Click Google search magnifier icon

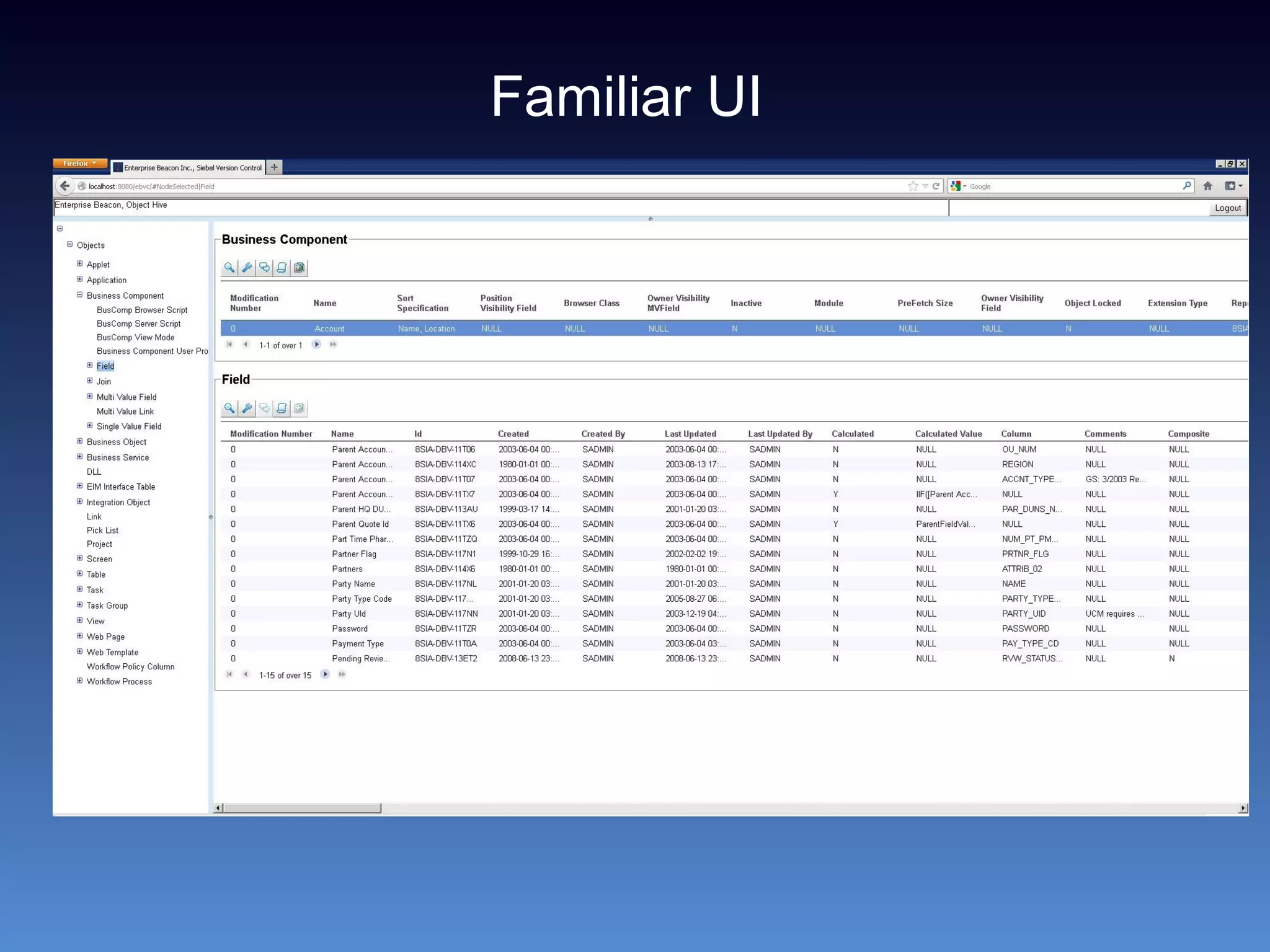[x=1186, y=185]
